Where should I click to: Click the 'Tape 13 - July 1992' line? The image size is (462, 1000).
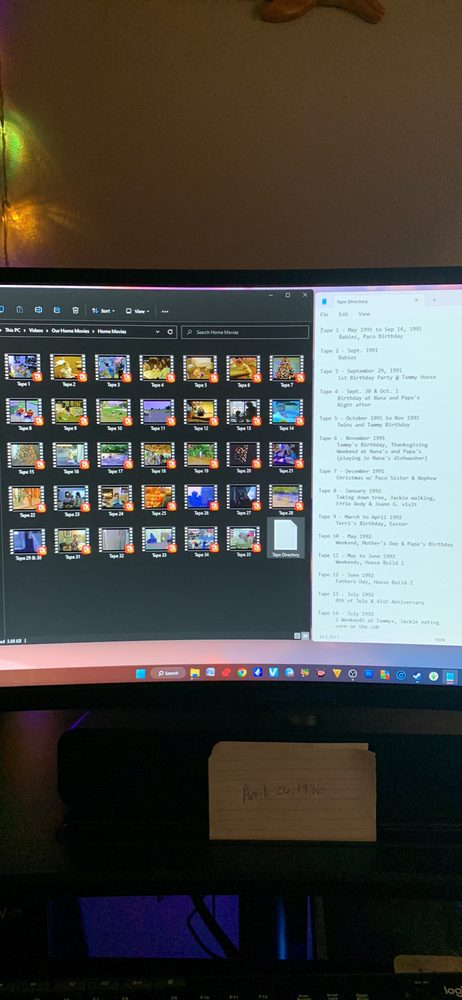[346, 594]
